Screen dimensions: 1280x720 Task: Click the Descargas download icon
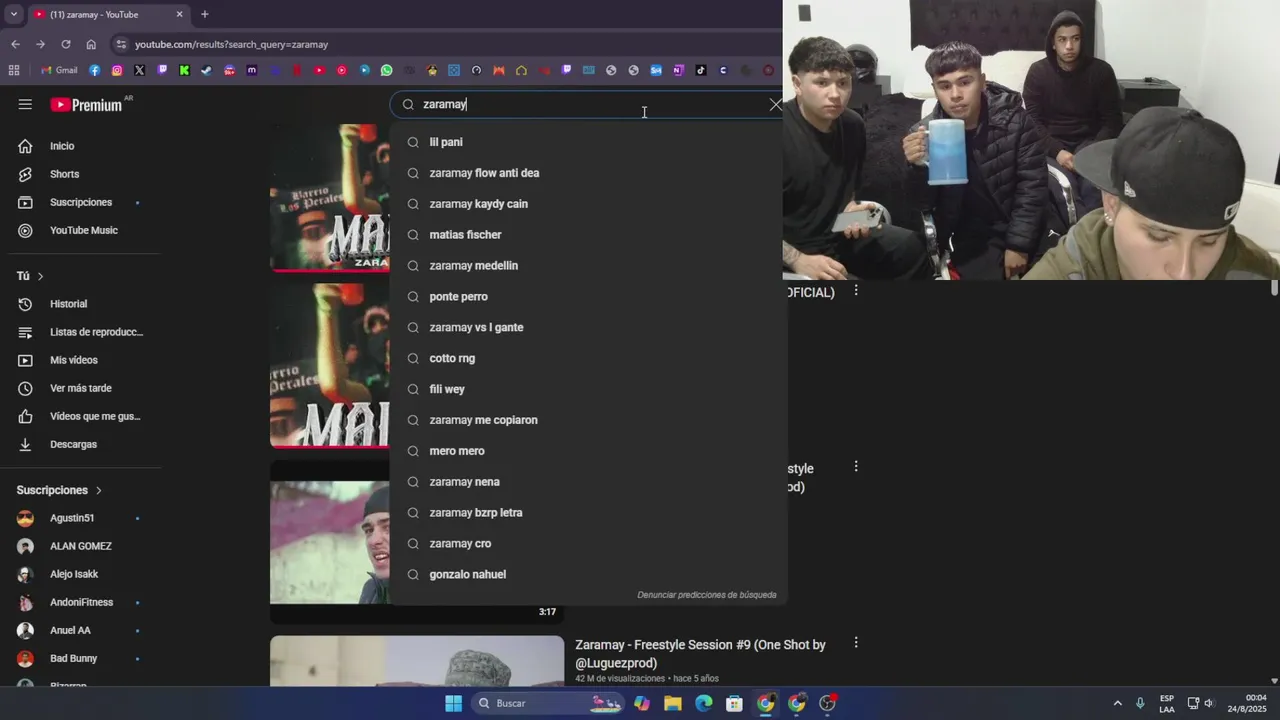26,444
